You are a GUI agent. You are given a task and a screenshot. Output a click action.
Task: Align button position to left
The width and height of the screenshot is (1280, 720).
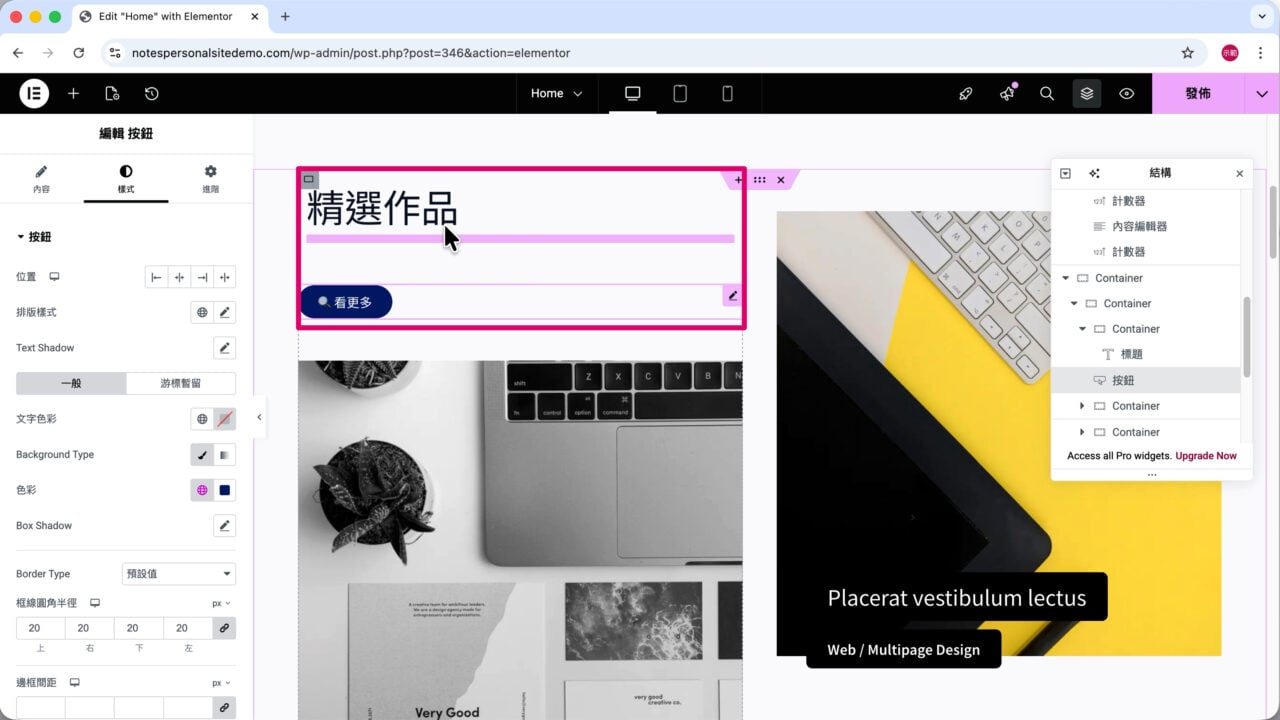pos(156,277)
